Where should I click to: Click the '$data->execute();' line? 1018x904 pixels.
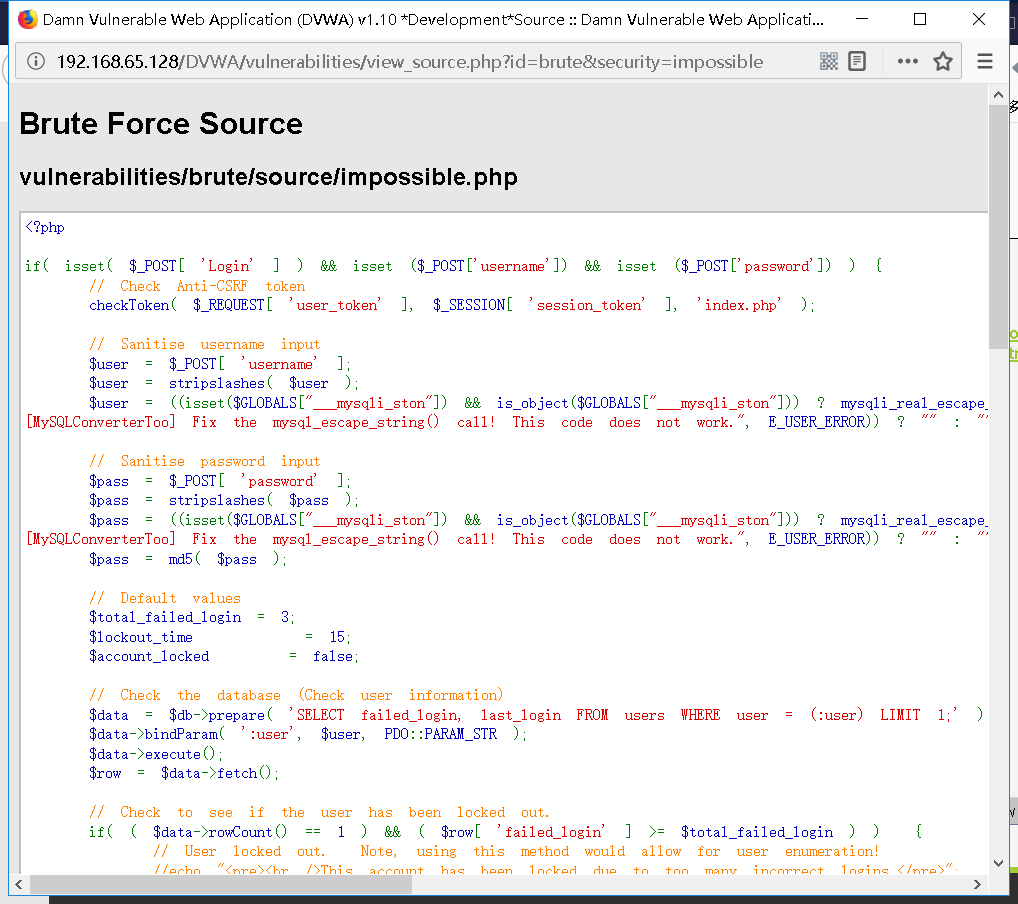tap(156, 754)
